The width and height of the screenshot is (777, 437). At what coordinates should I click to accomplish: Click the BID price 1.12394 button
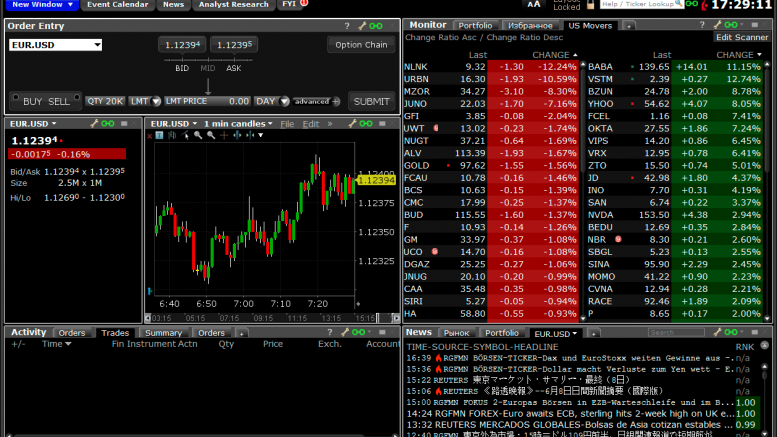tap(182, 45)
